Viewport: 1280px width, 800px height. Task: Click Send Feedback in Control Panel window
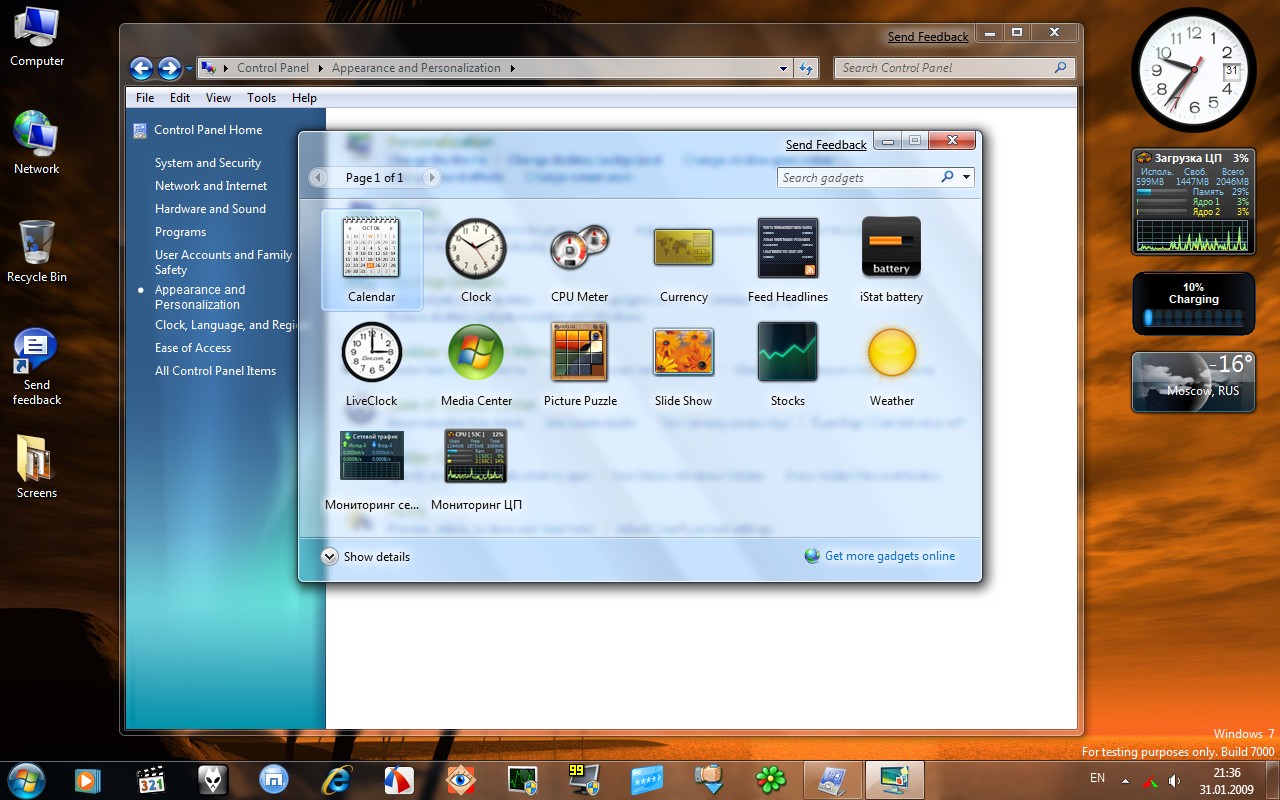pyautogui.click(x=928, y=37)
